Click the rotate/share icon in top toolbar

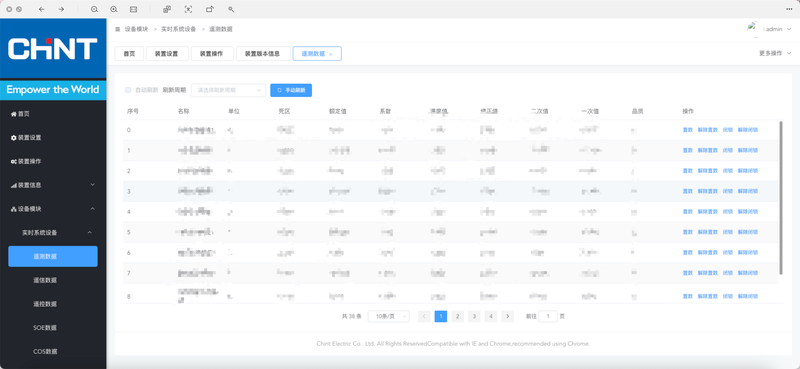click(x=210, y=9)
